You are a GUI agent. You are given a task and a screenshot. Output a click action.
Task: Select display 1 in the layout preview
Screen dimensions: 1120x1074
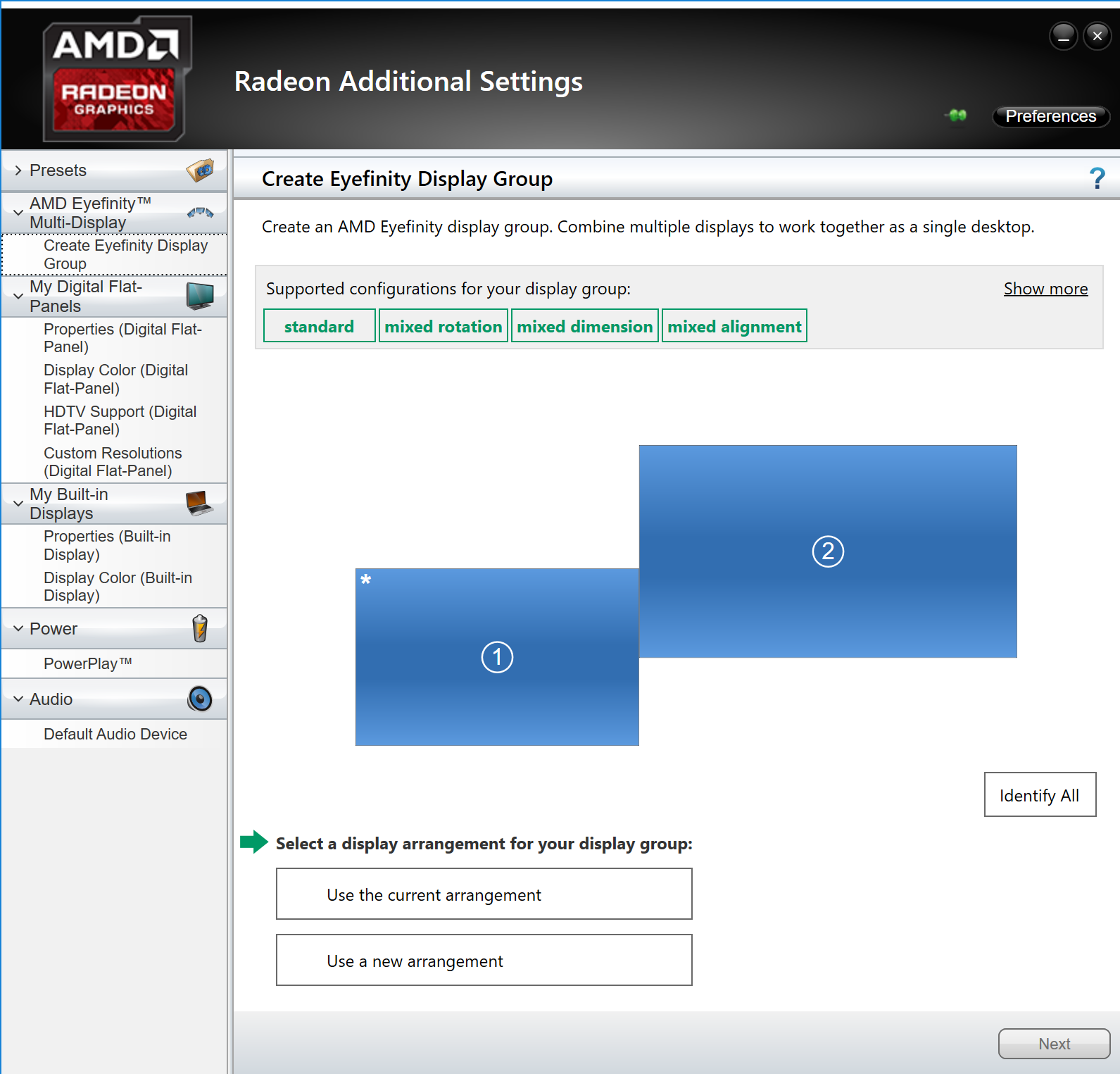coord(497,657)
